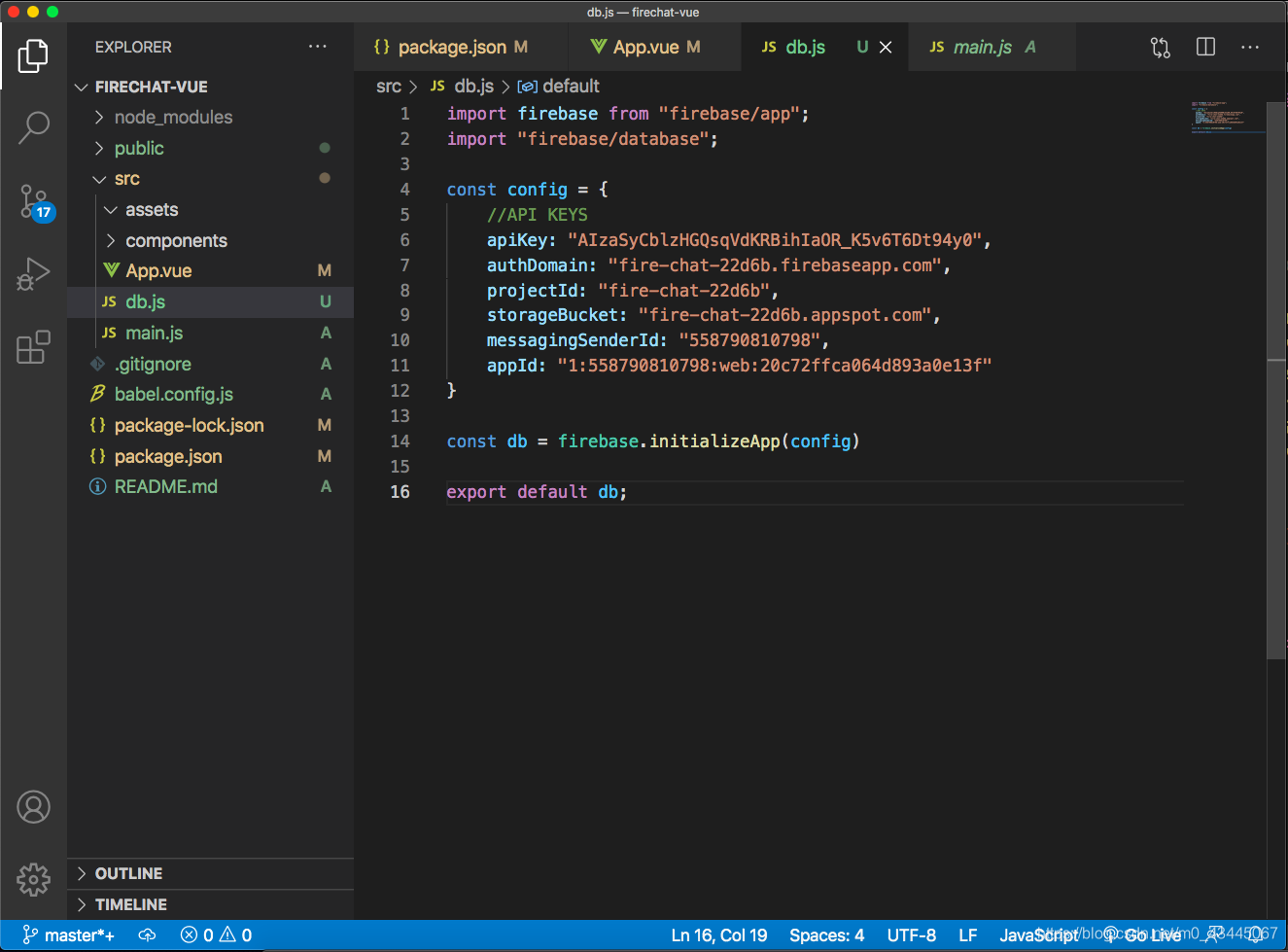Change indentation via Spaces: 4
The image size is (1288, 952).
[x=827, y=935]
